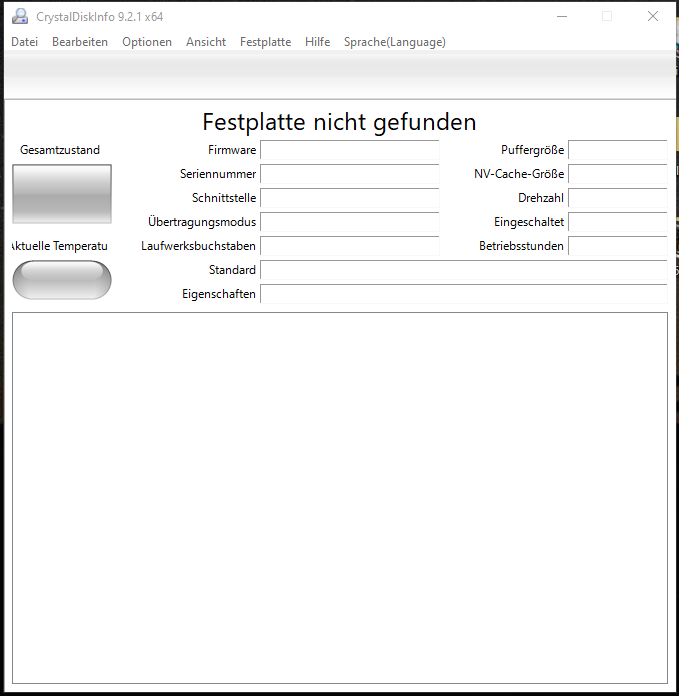Click the CrystalDiskInfo app icon in title bar
Image resolution: width=679 pixels, height=696 pixels.
(x=20, y=16)
